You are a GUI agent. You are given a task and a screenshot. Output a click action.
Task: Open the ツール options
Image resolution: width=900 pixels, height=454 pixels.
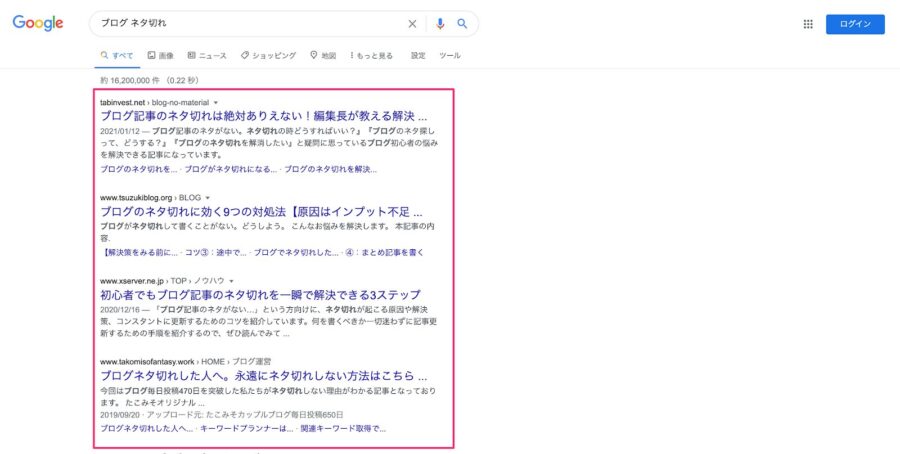coord(450,56)
